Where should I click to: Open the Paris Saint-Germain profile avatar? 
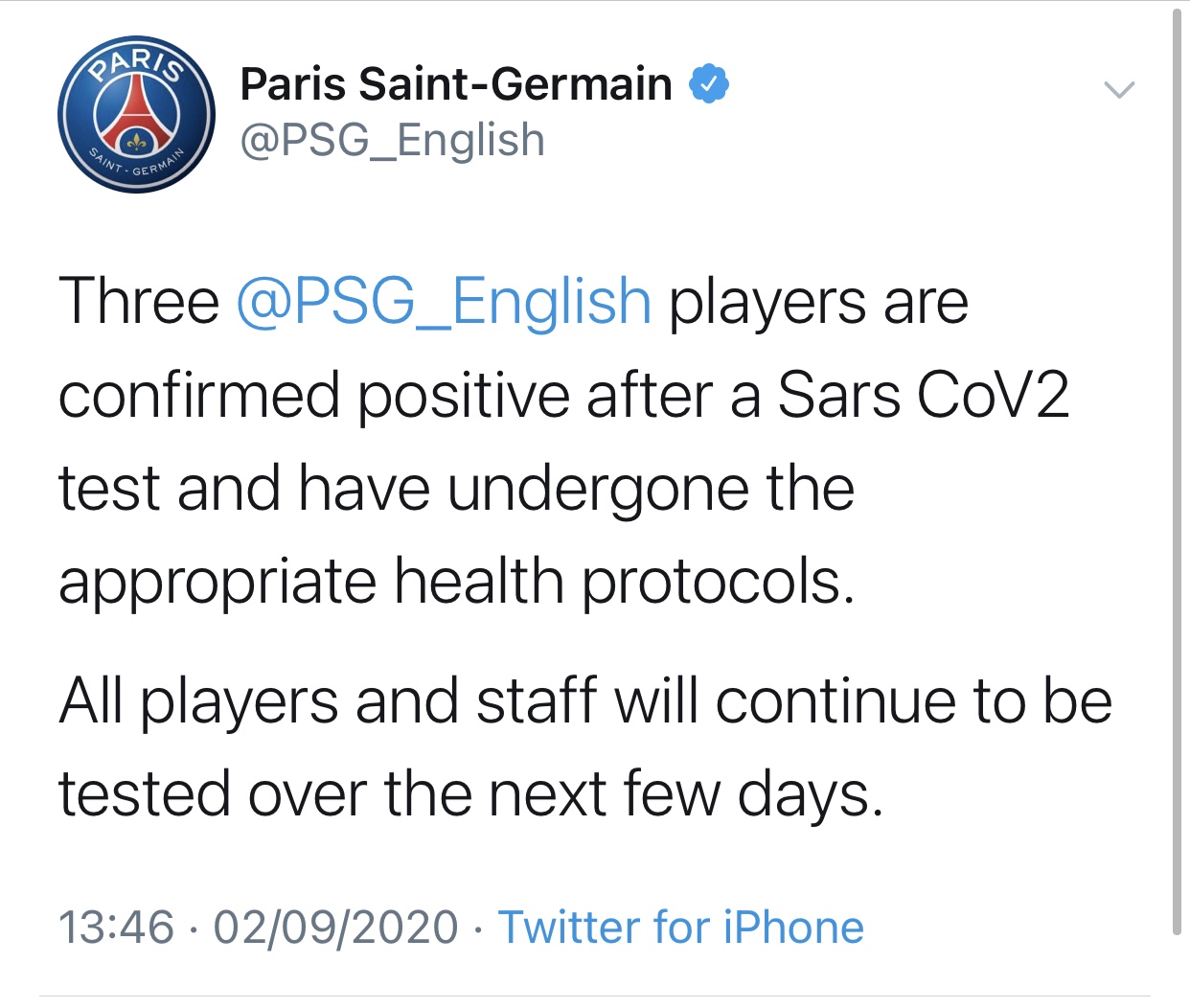[136, 115]
